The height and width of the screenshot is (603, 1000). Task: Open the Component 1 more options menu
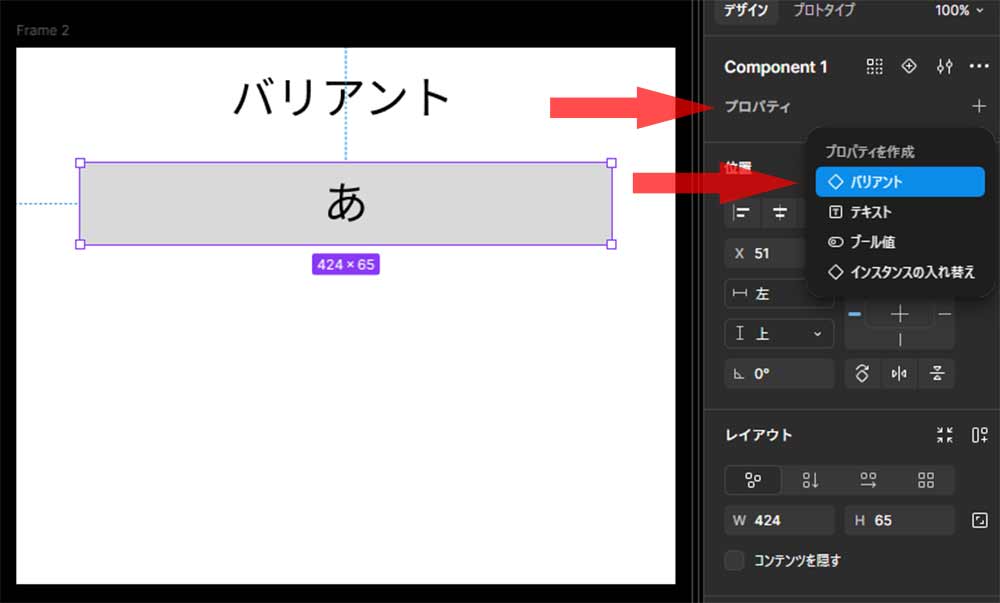click(x=979, y=67)
